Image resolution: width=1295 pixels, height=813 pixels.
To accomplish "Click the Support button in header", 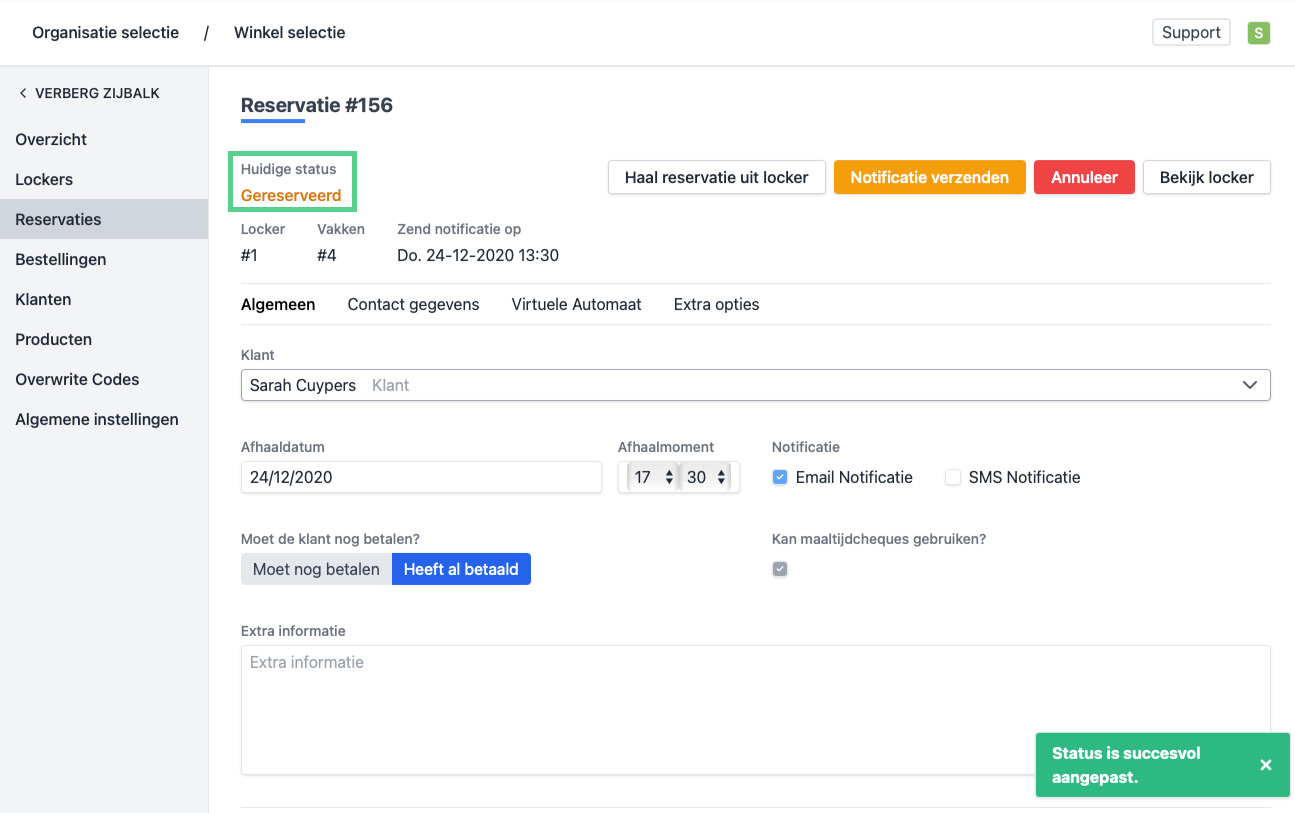I will [x=1190, y=33].
